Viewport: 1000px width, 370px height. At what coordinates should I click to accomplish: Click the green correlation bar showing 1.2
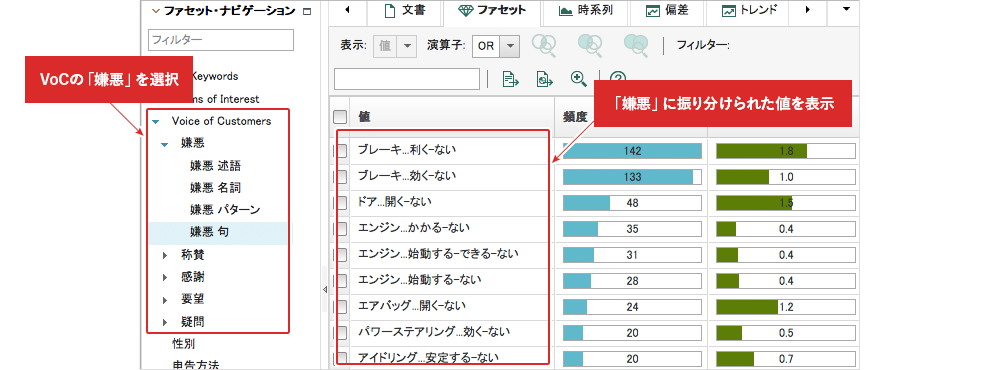pyautogui.click(x=786, y=307)
